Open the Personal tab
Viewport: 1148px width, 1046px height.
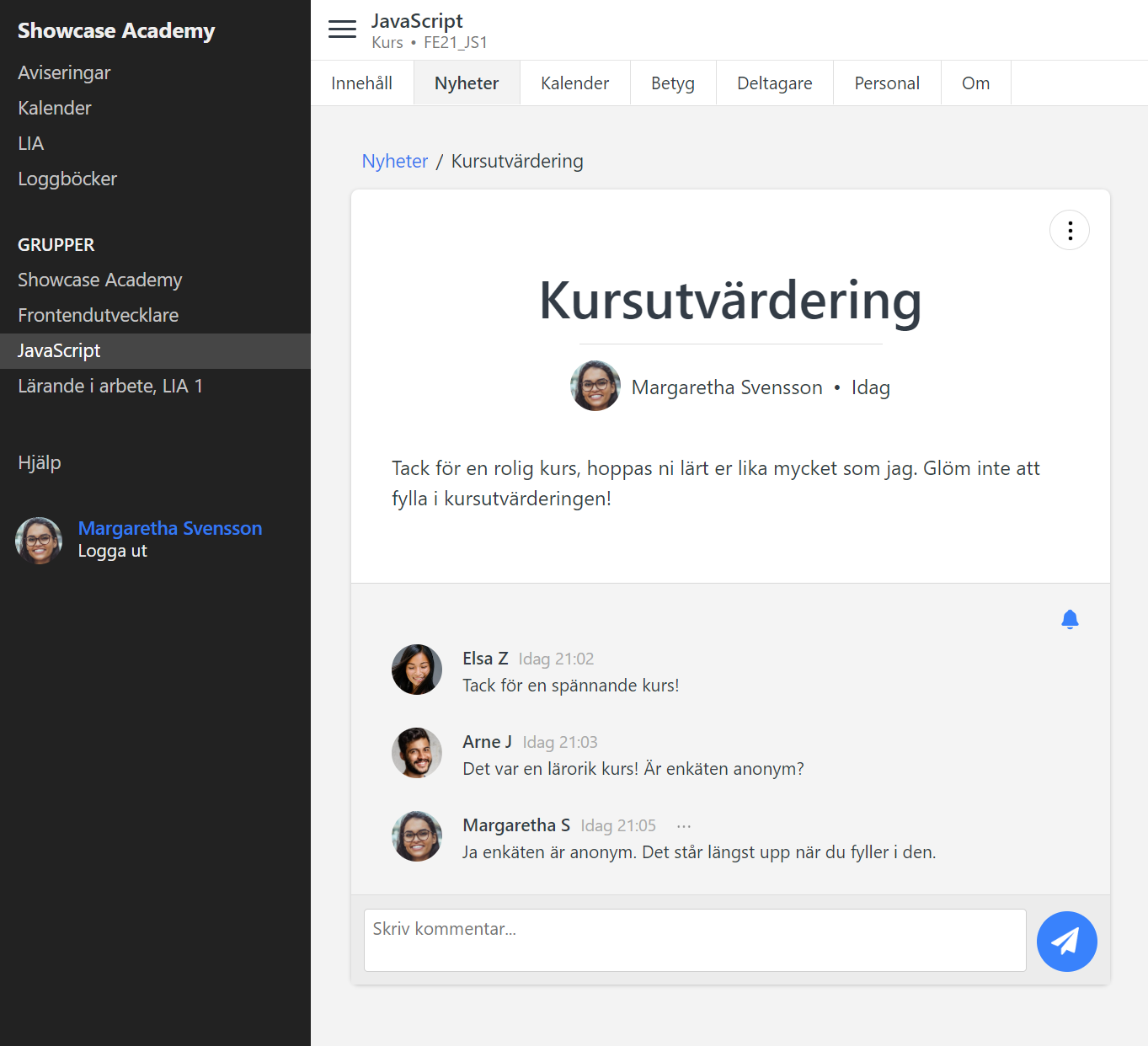pos(886,83)
